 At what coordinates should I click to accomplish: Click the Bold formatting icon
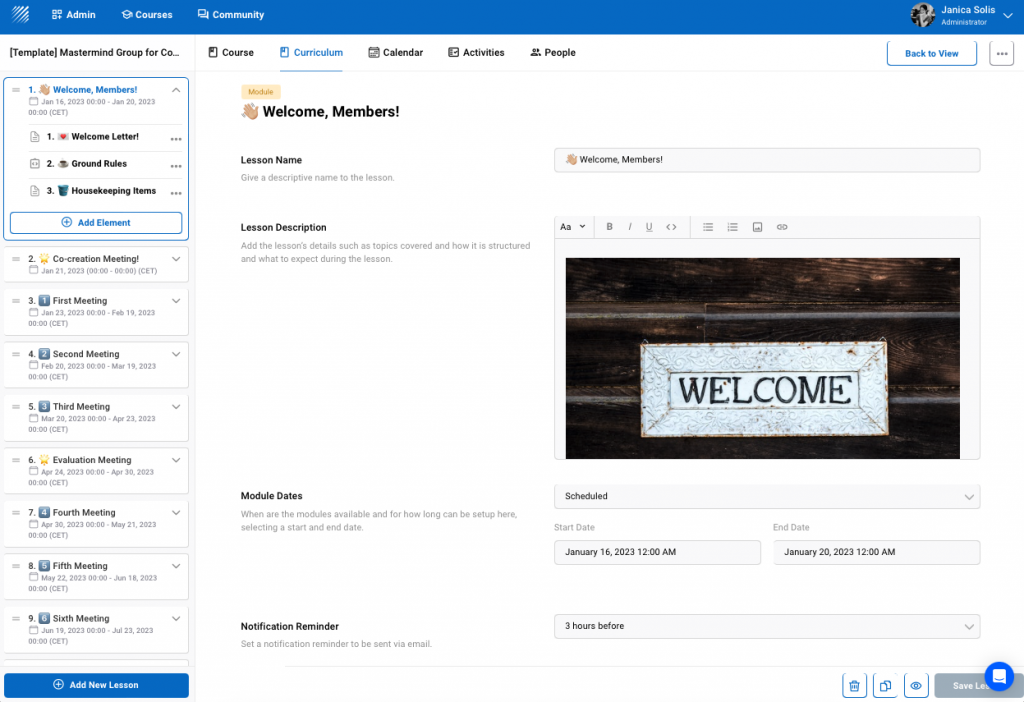coord(609,227)
